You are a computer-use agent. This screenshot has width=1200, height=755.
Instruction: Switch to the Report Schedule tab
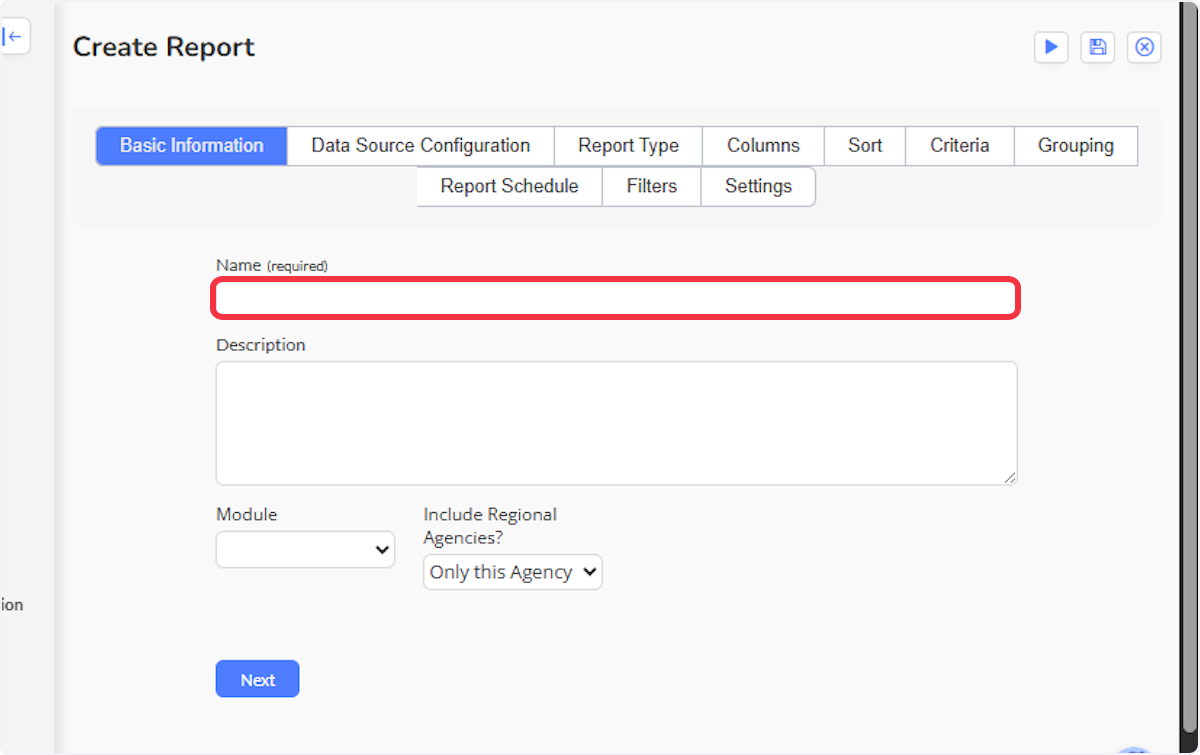510,187
